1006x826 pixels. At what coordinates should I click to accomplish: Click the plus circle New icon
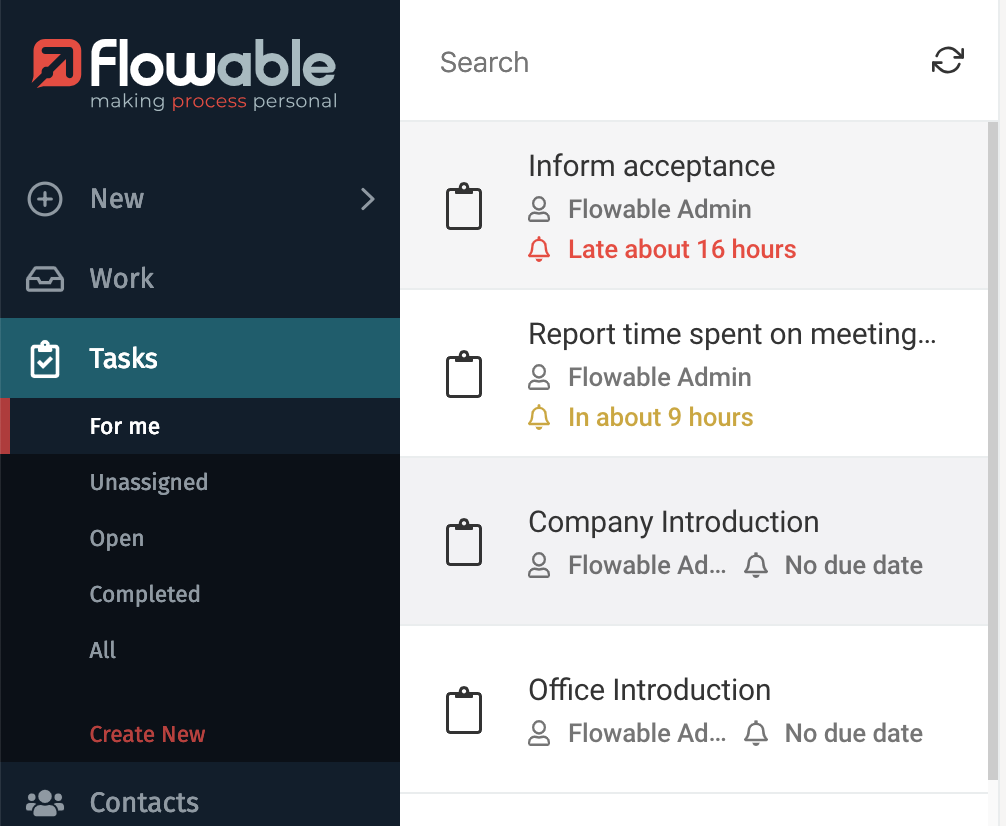pyautogui.click(x=45, y=199)
